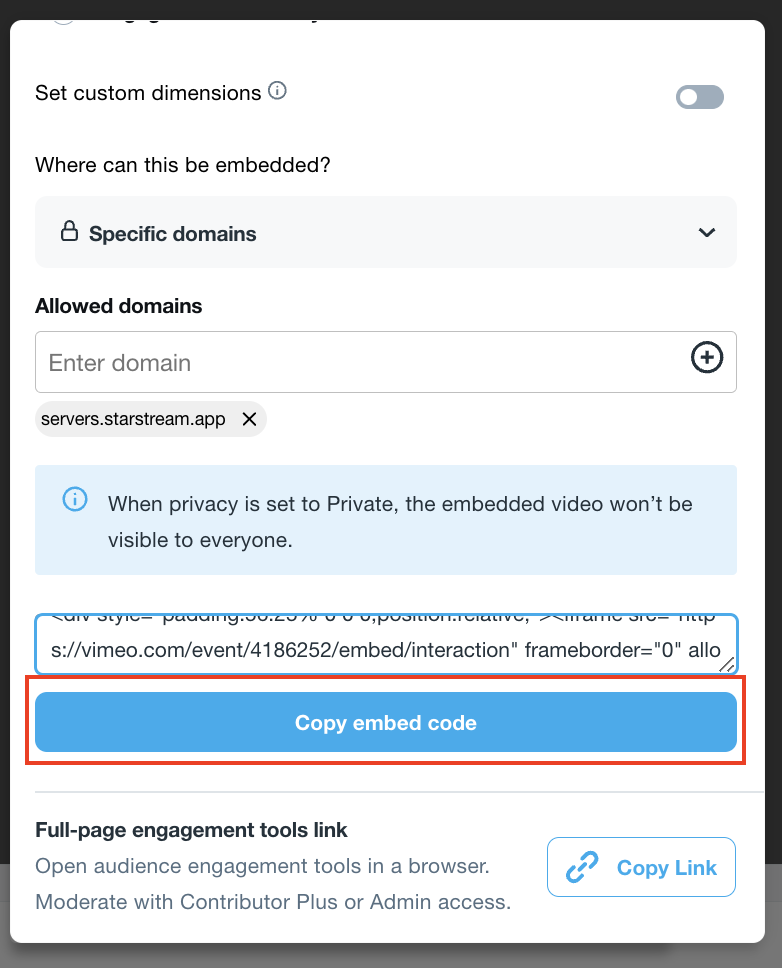
Task: Open the Specific domains dropdown
Action: 385,233
